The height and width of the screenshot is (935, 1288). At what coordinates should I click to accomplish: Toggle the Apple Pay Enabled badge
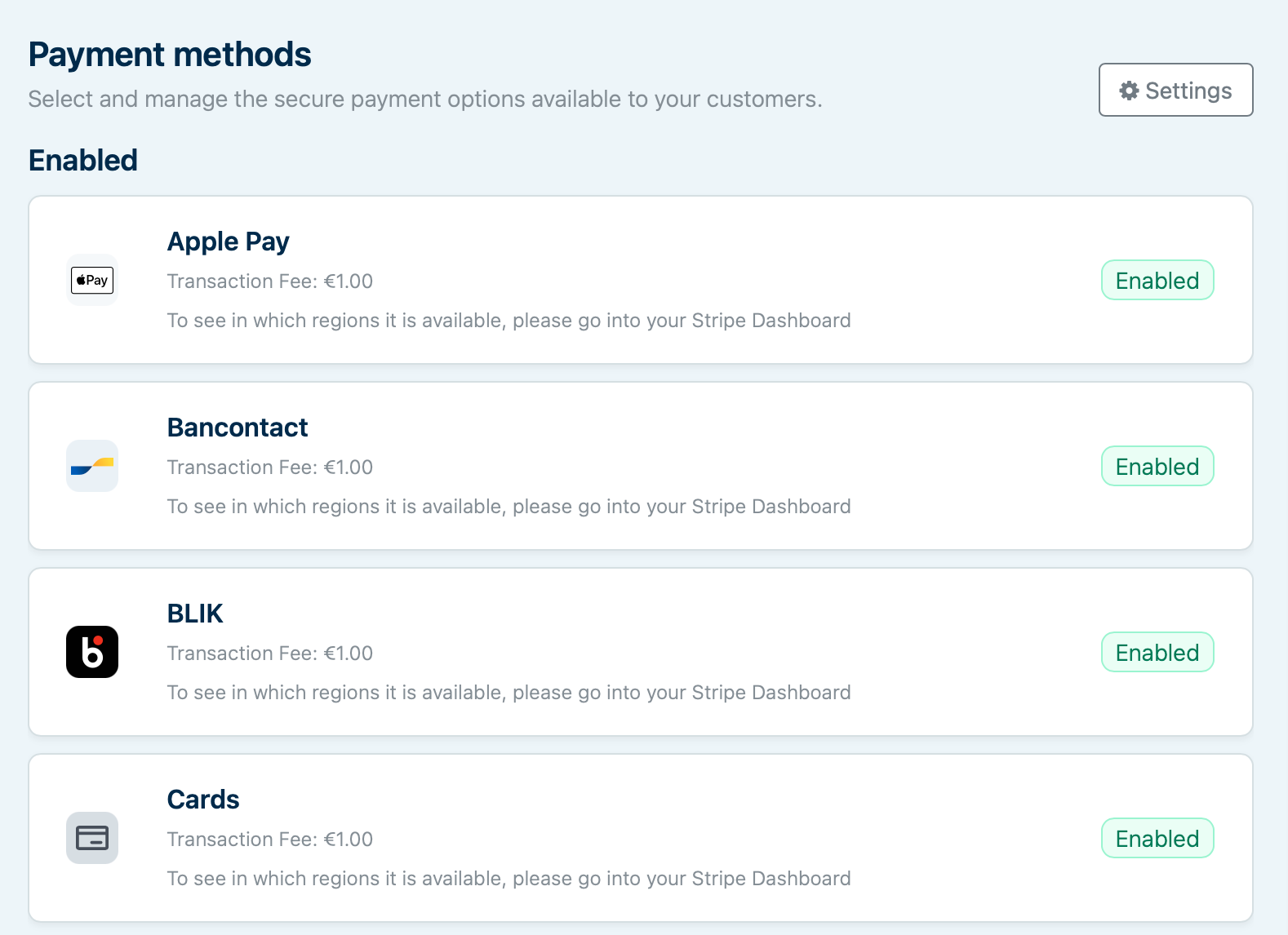pos(1157,280)
